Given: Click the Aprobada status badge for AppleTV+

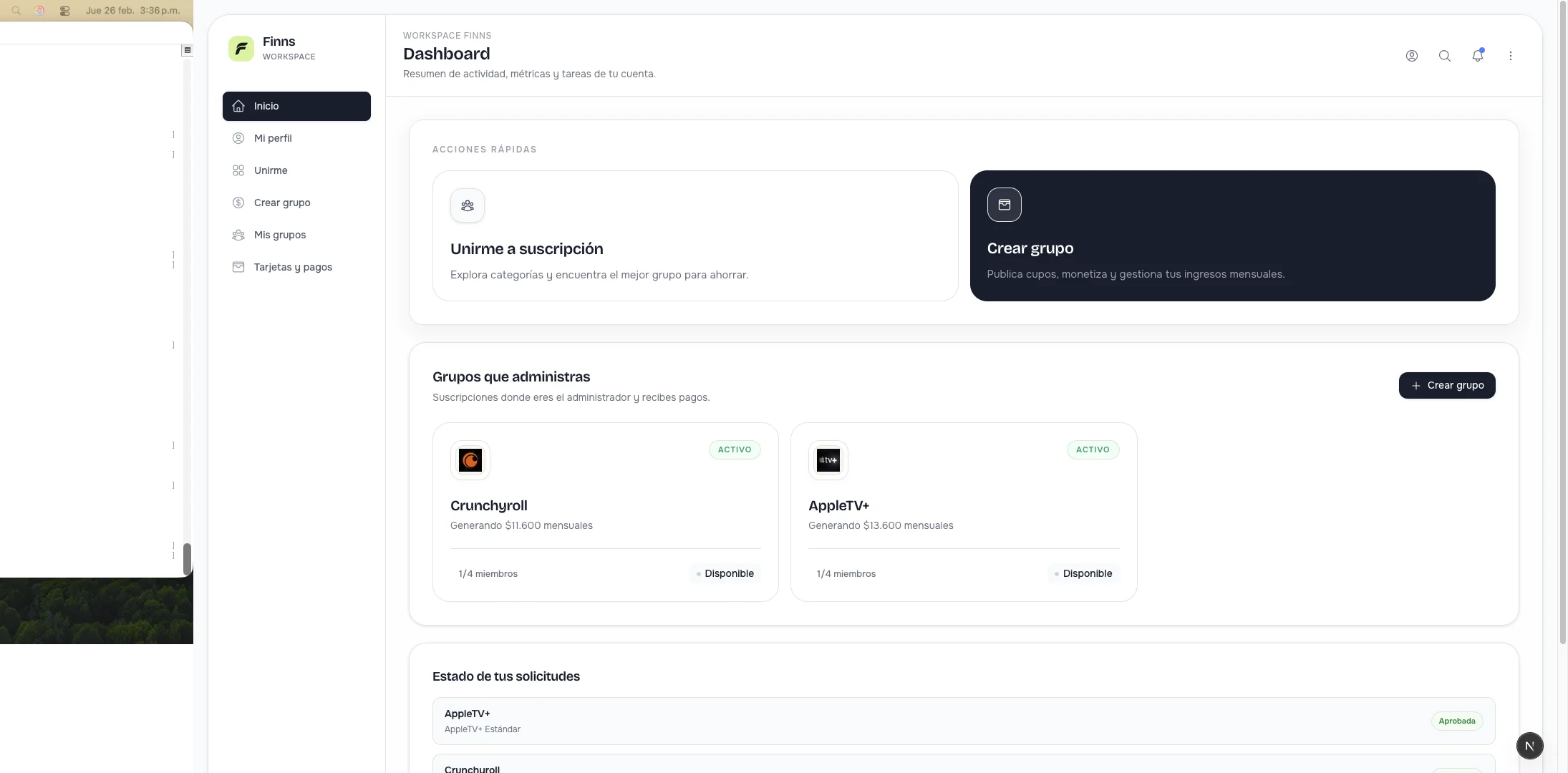Looking at the screenshot, I should click(x=1457, y=721).
